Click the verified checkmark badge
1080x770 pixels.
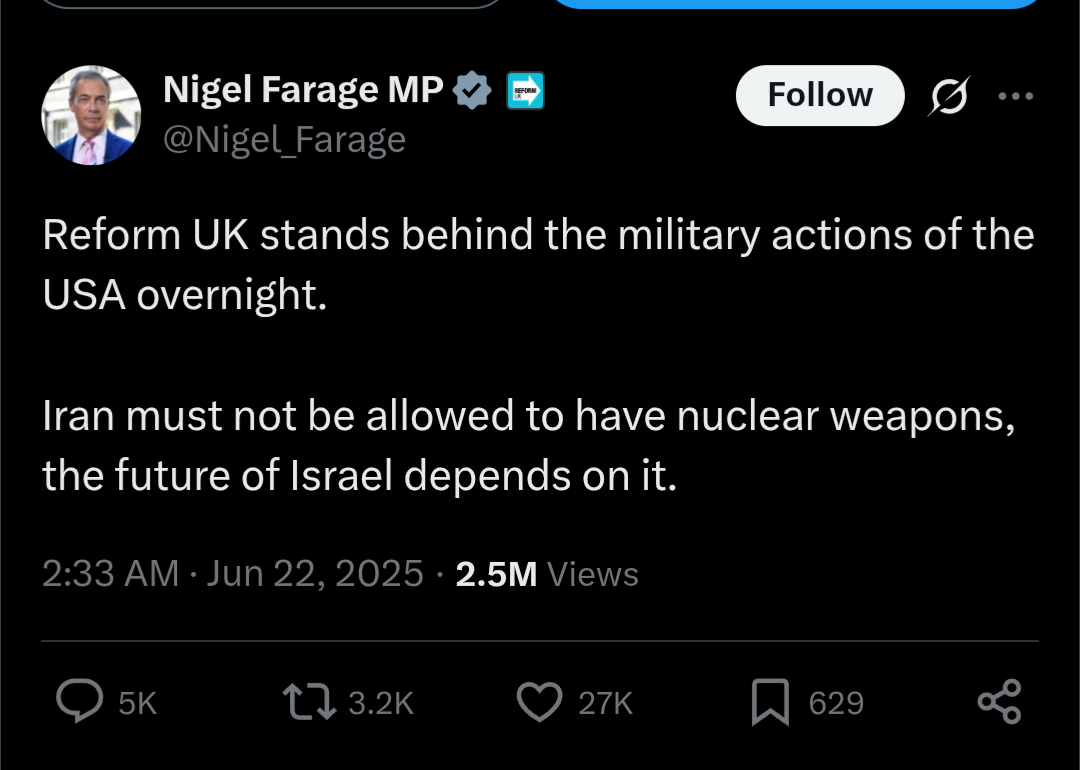(x=472, y=90)
